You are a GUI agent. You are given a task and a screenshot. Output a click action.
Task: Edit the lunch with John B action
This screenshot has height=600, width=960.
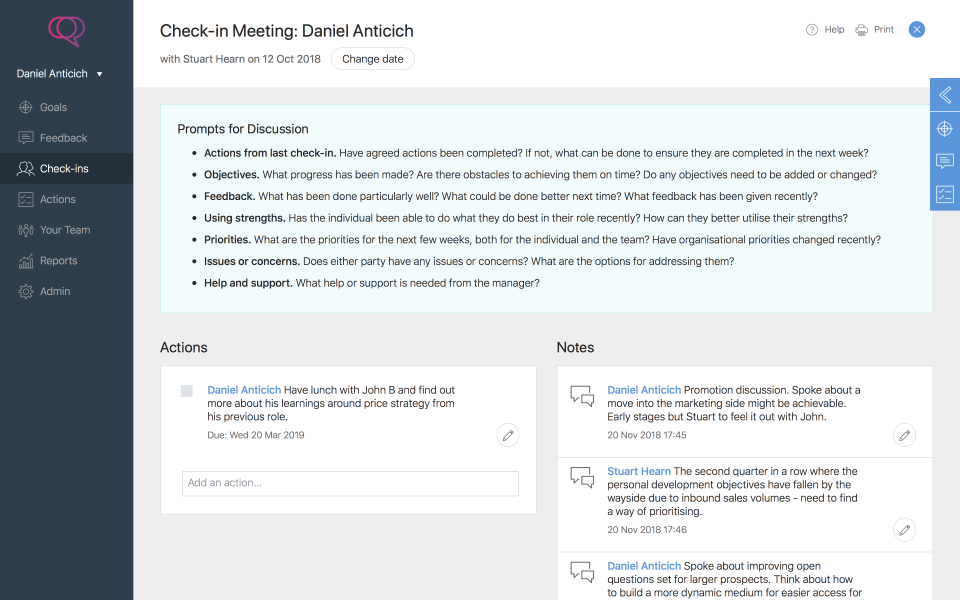click(508, 435)
